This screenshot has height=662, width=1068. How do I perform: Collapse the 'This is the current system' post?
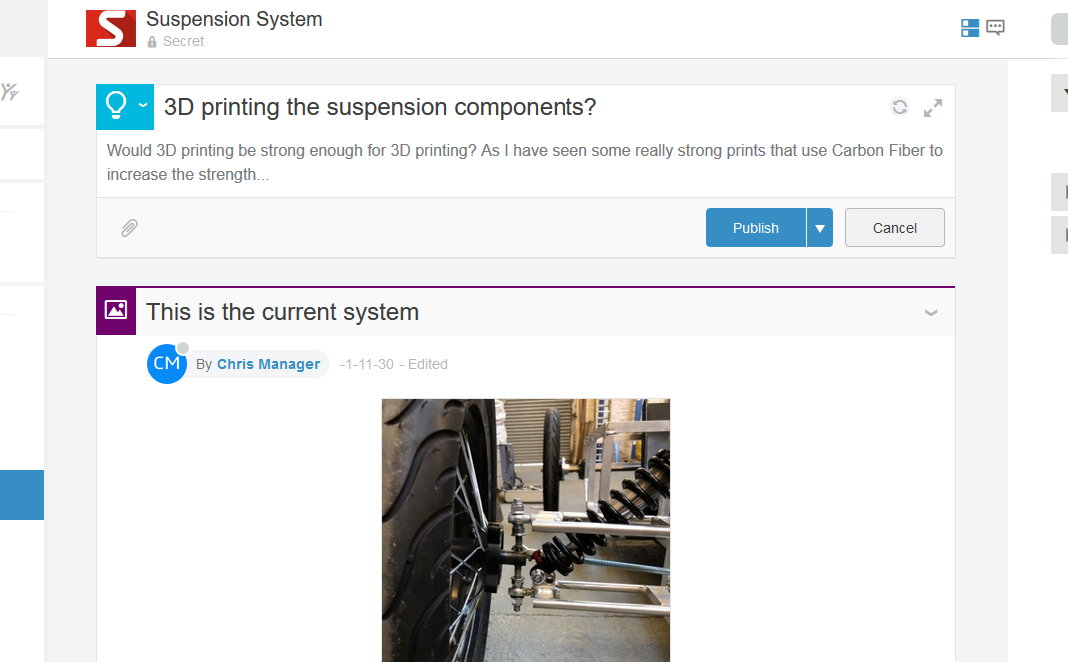tap(931, 313)
